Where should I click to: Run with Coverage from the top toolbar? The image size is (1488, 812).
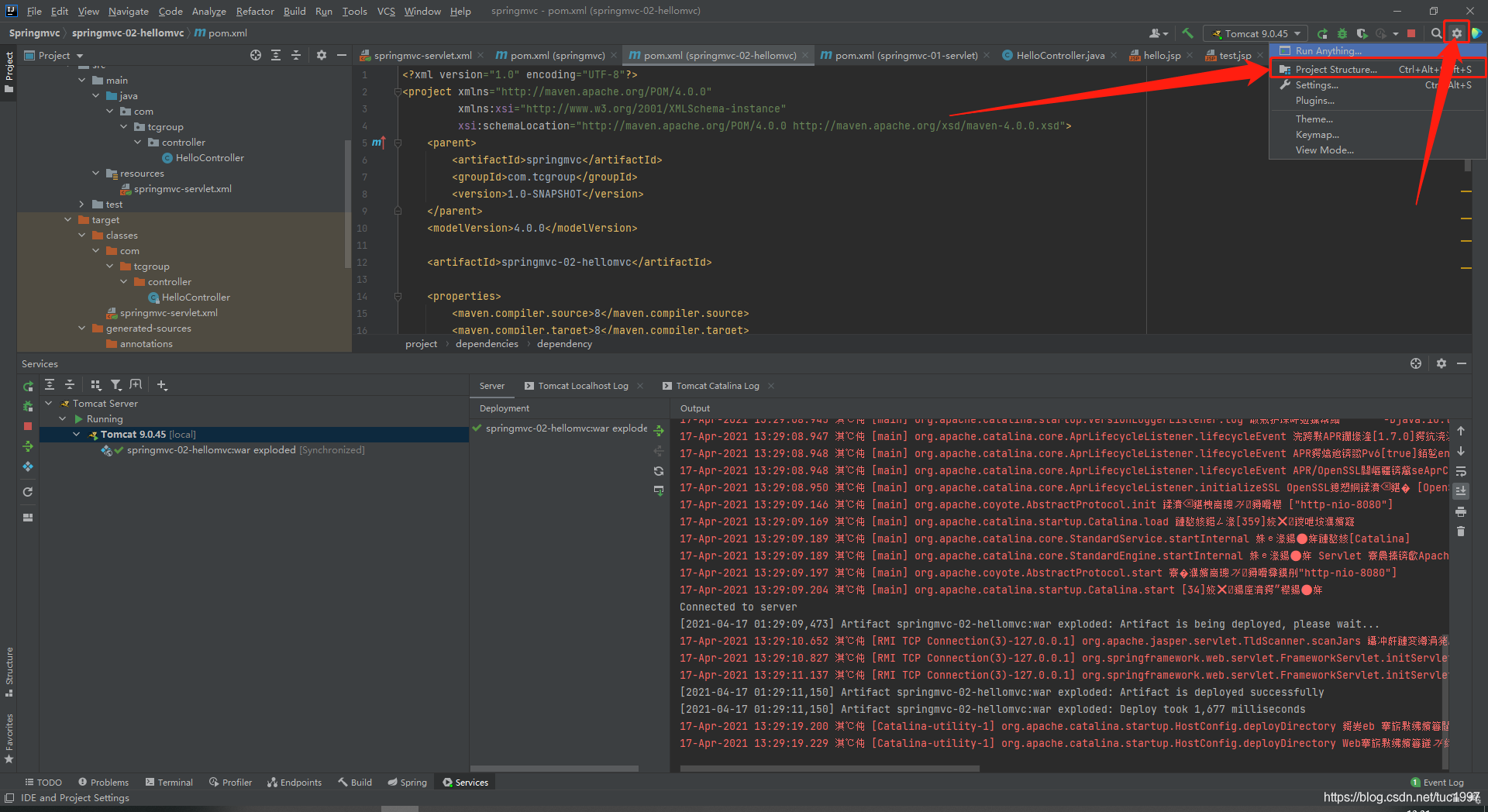pyautogui.click(x=1362, y=33)
